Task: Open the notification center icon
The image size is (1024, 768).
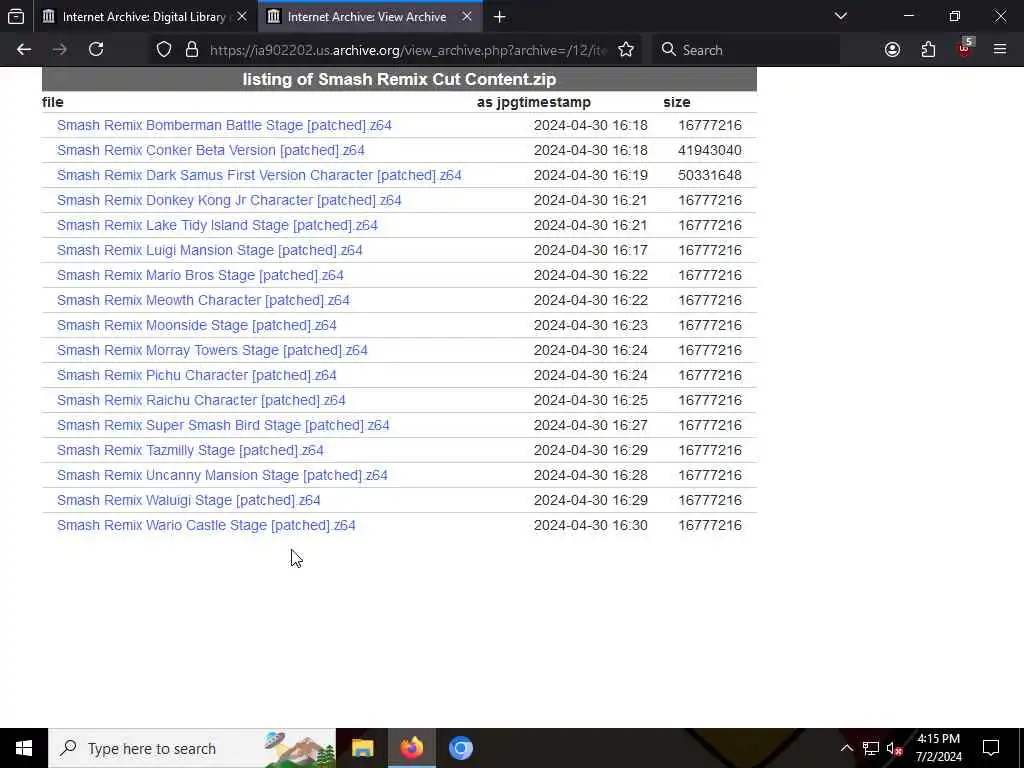Action: (x=991, y=748)
